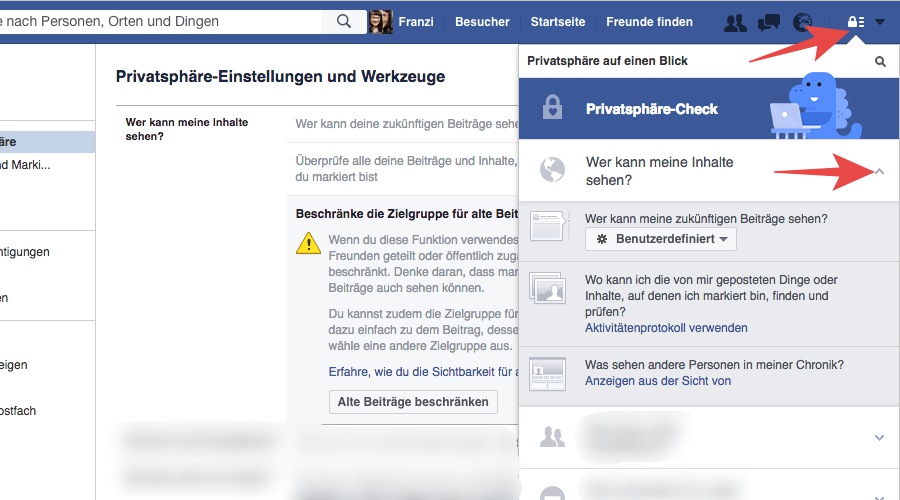This screenshot has width=900, height=500.
Task: Open the Benutzerdefiniert audience dropdown
Action: (x=661, y=239)
